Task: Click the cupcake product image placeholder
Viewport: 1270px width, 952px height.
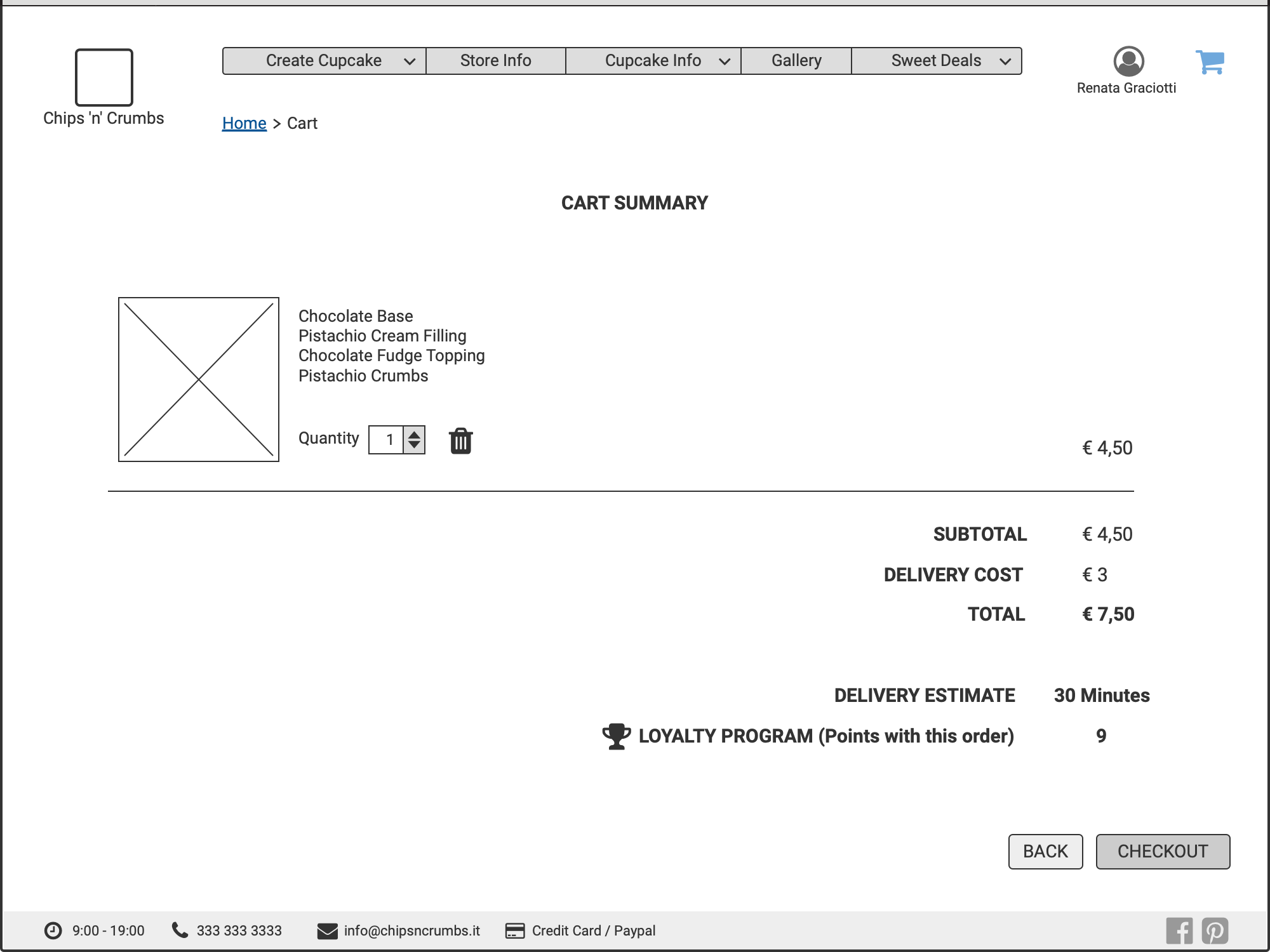Action: 199,380
